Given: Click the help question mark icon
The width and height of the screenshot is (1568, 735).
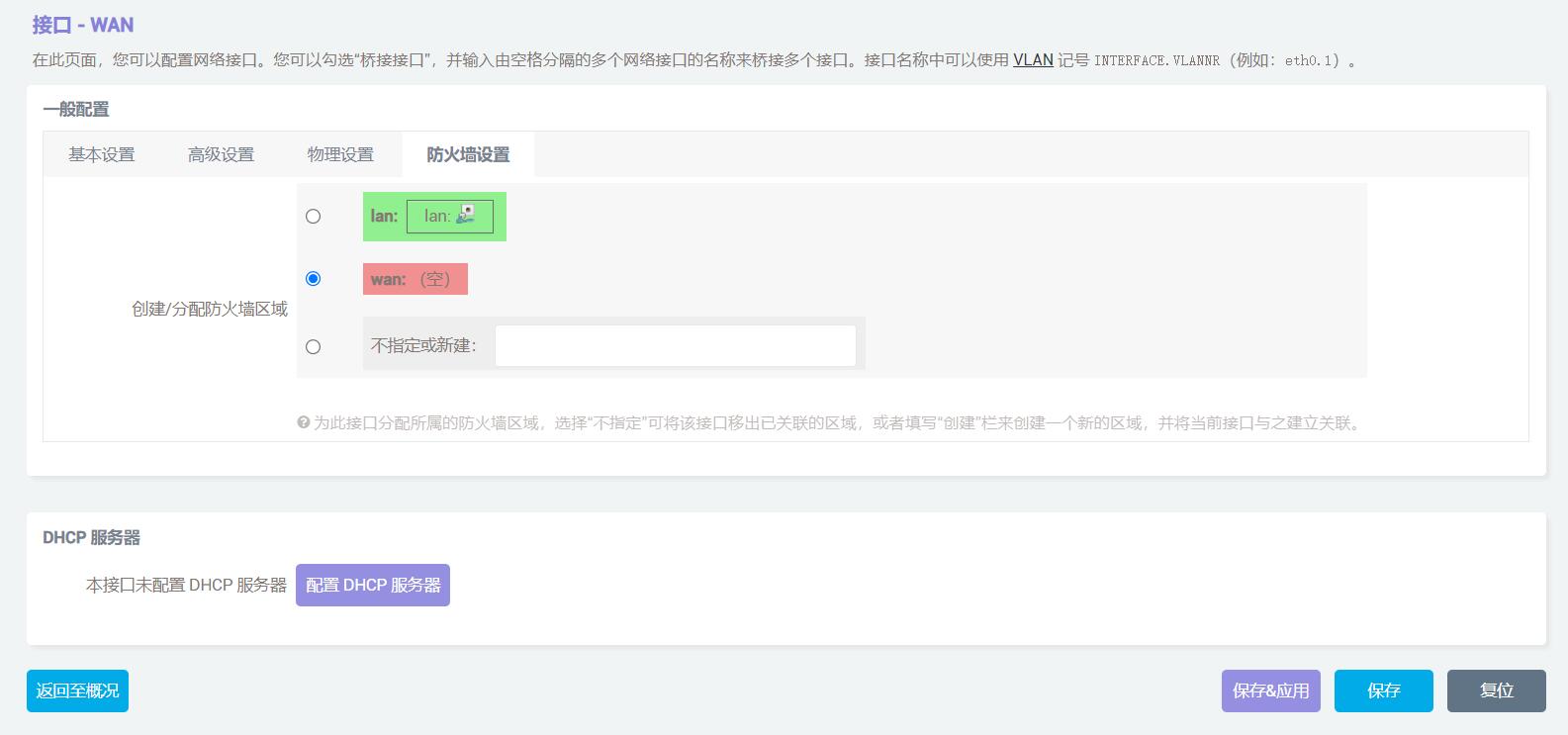Looking at the screenshot, I should [x=304, y=422].
